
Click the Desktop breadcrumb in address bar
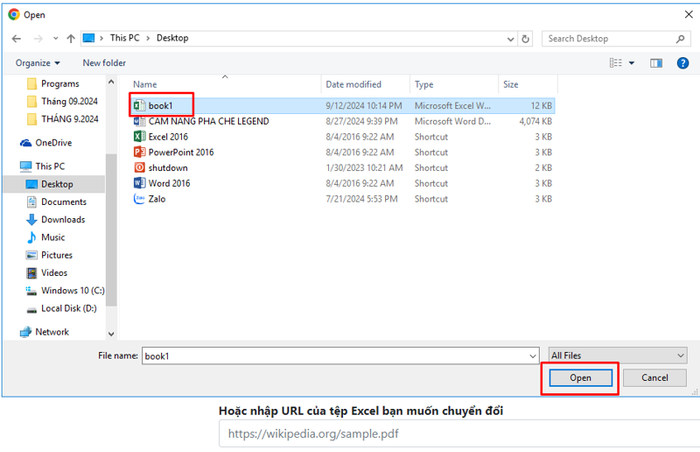click(172, 38)
